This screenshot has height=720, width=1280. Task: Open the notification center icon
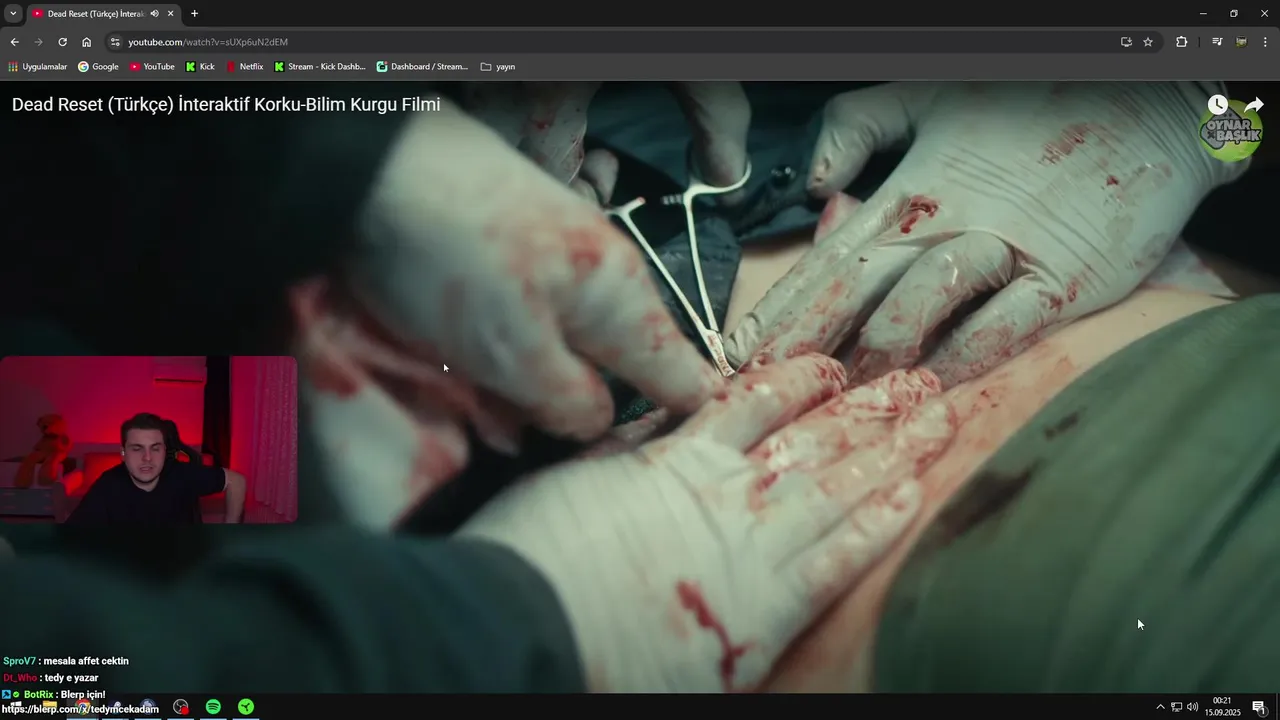tap(1259, 707)
